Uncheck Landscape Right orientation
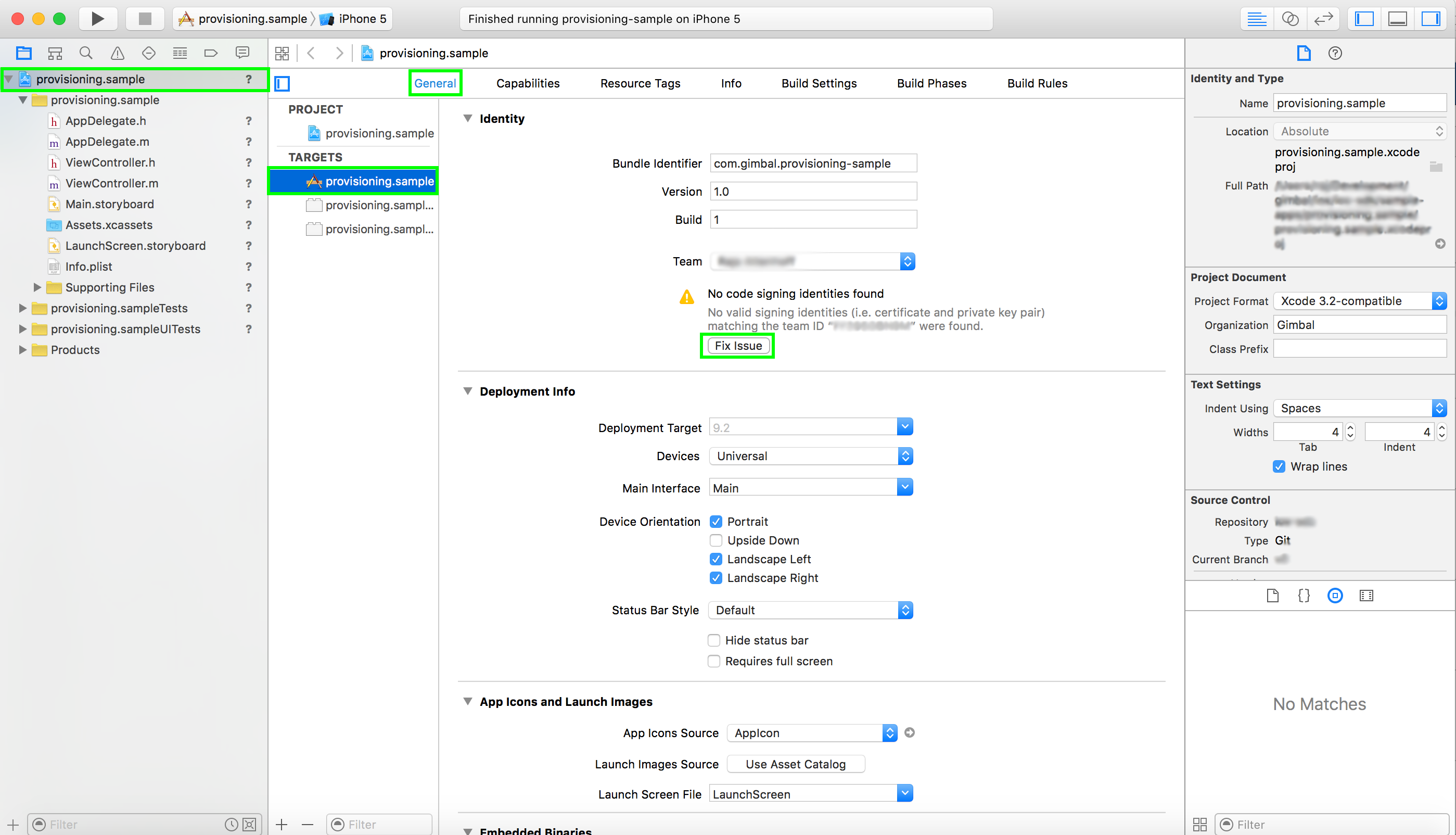Image resolution: width=1456 pixels, height=835 pixels. pyautogui.click(x=716, y=577)
